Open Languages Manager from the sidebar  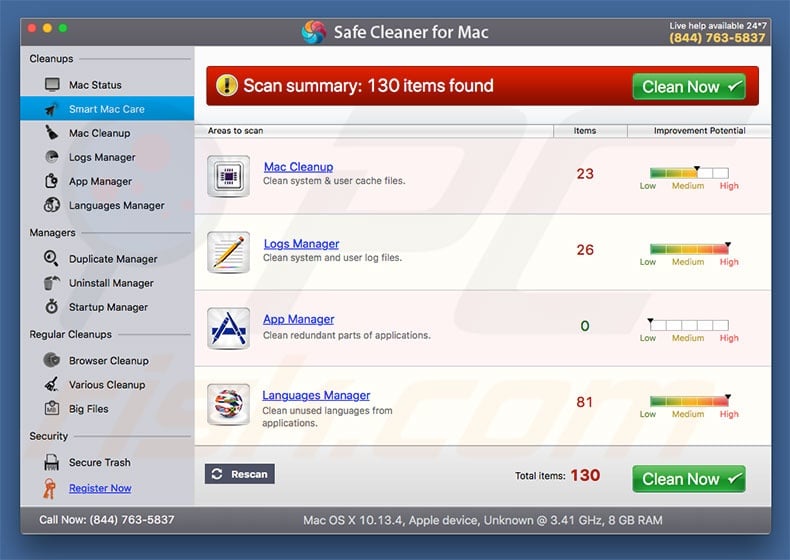point(107,205)
